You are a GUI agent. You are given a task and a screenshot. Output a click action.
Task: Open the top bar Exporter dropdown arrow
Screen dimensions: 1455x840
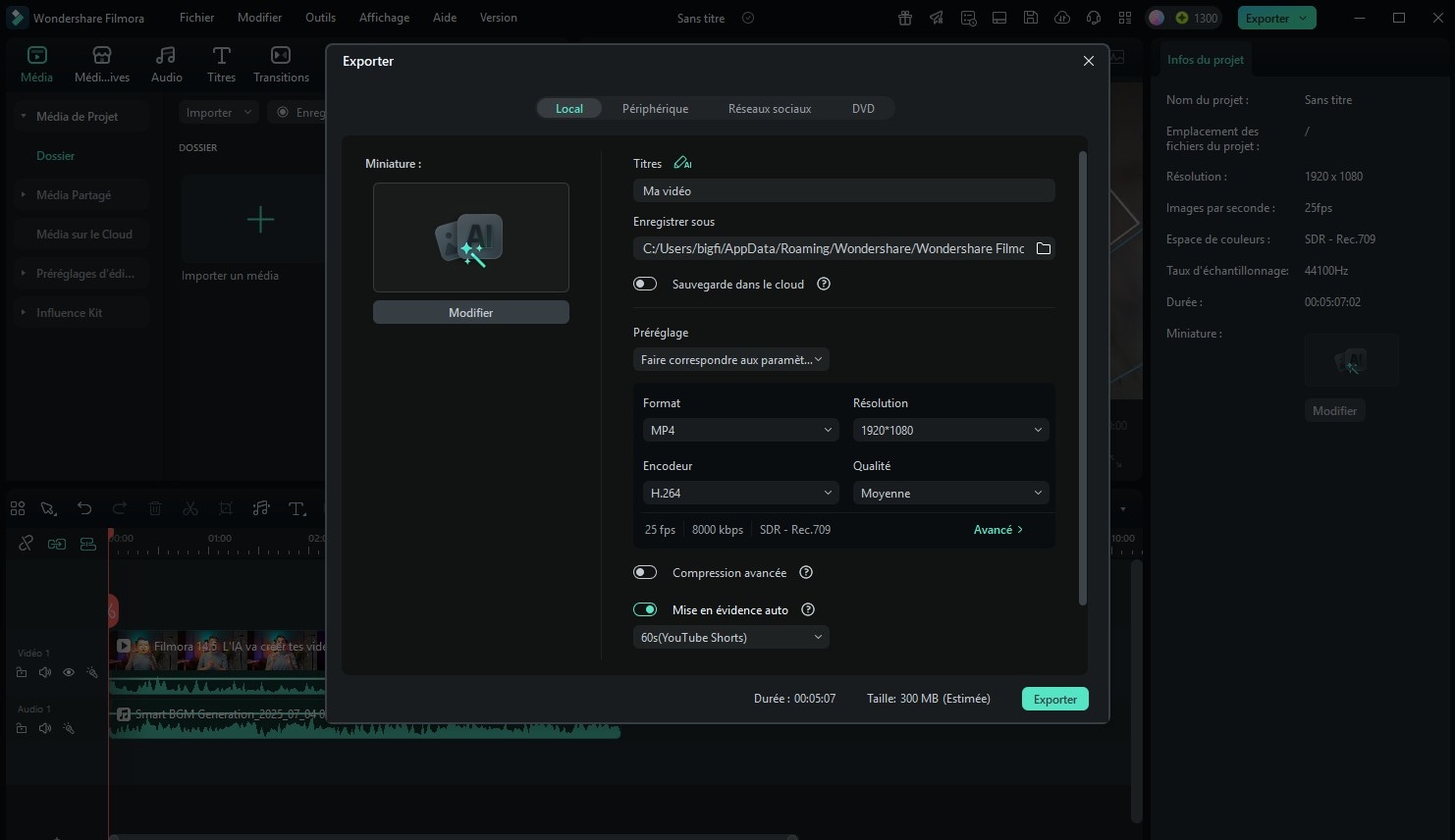click(x=1303, y=18)
